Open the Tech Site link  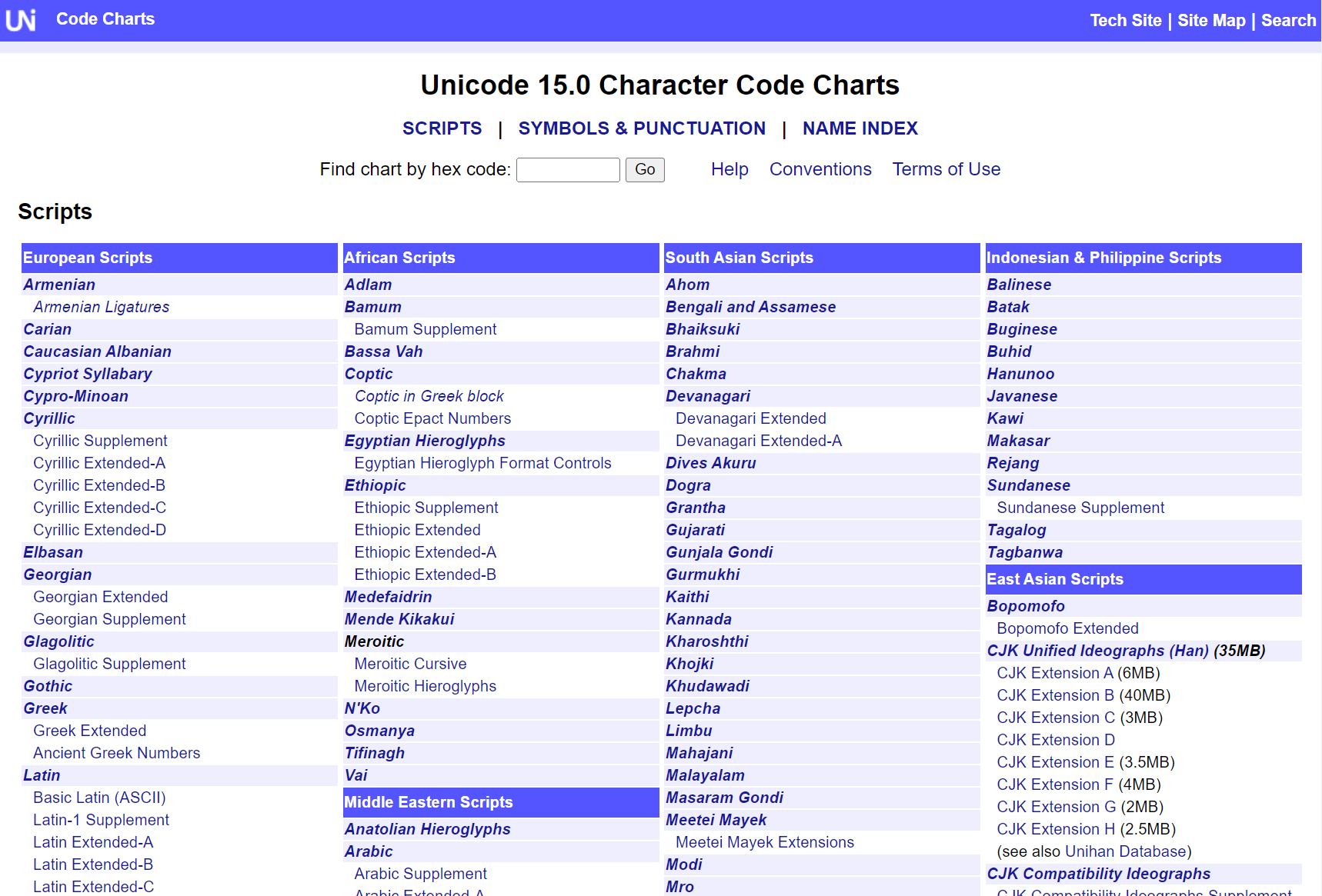[x=1126, y=21]
